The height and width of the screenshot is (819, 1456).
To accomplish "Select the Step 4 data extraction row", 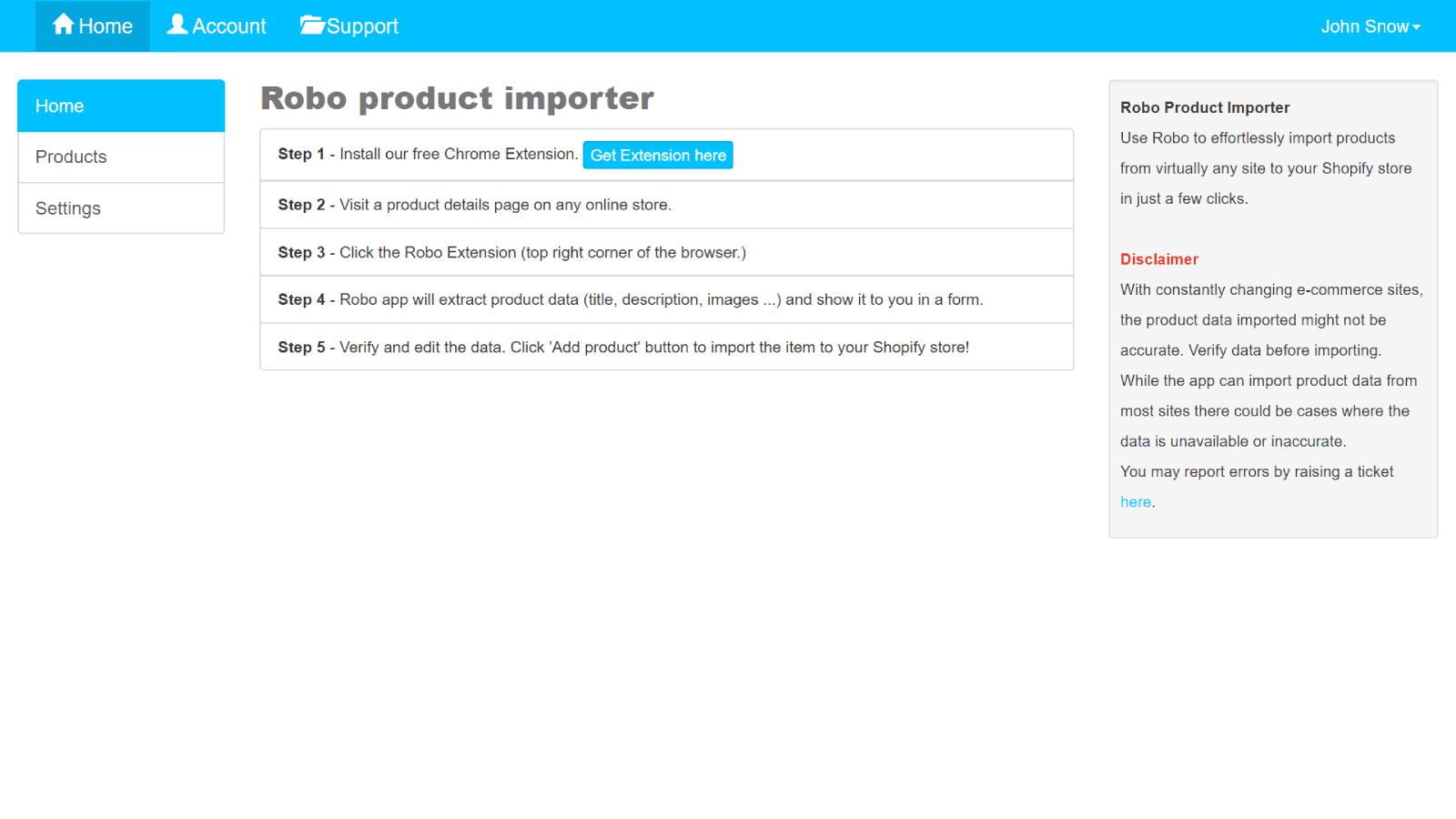I will (667, 299).
